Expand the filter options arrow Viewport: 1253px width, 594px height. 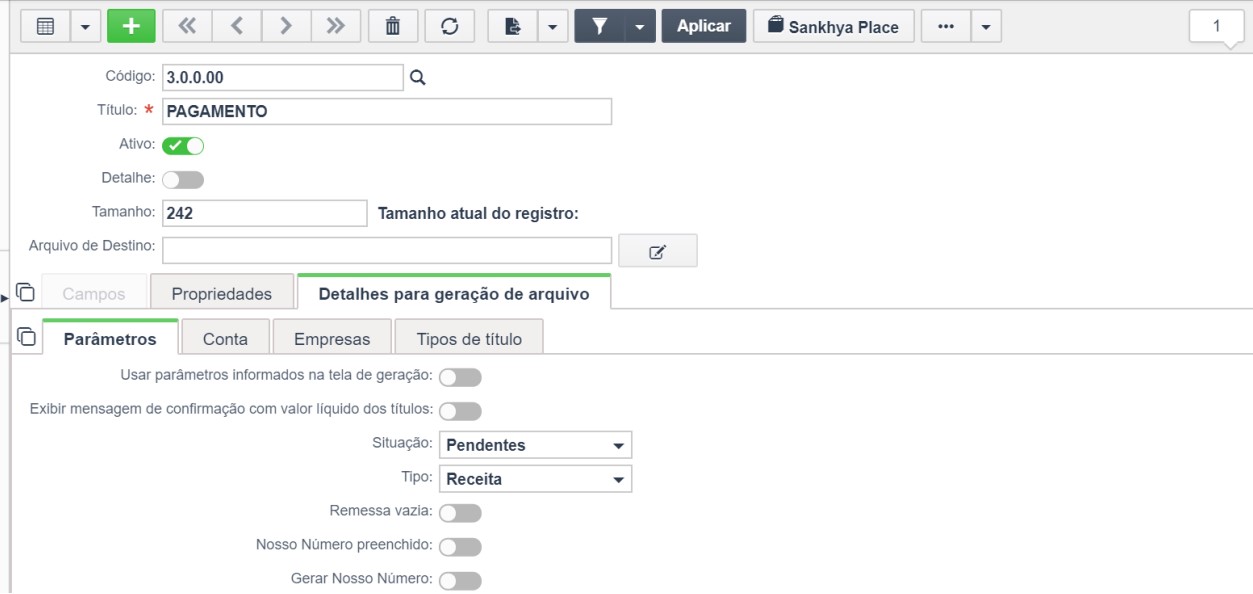point(640,26)
